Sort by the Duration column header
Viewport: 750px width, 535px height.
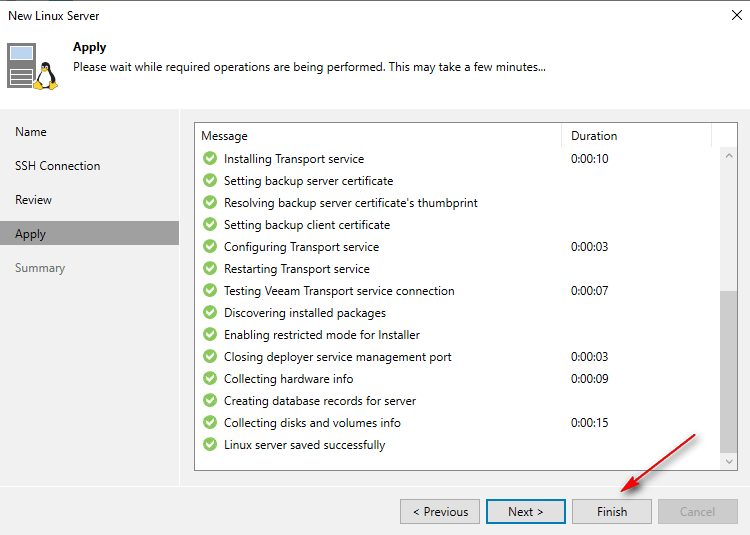635,136
